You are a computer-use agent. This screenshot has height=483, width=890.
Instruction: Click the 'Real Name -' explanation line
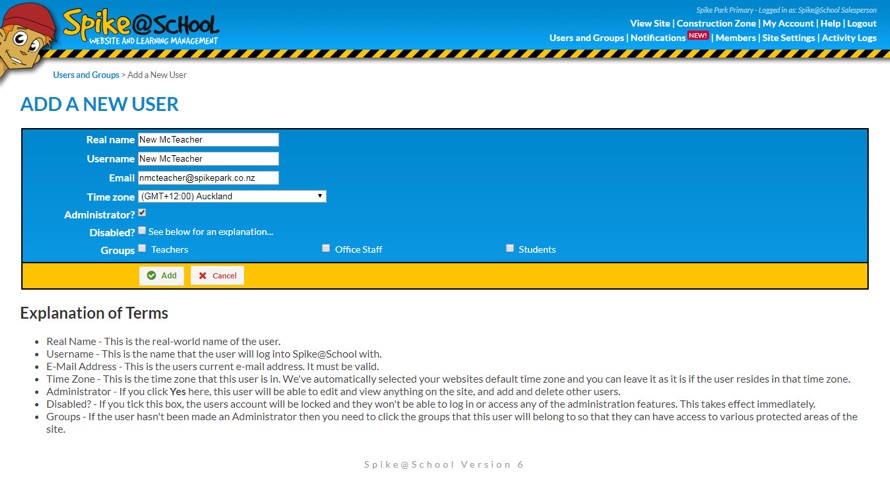point(163,341)
